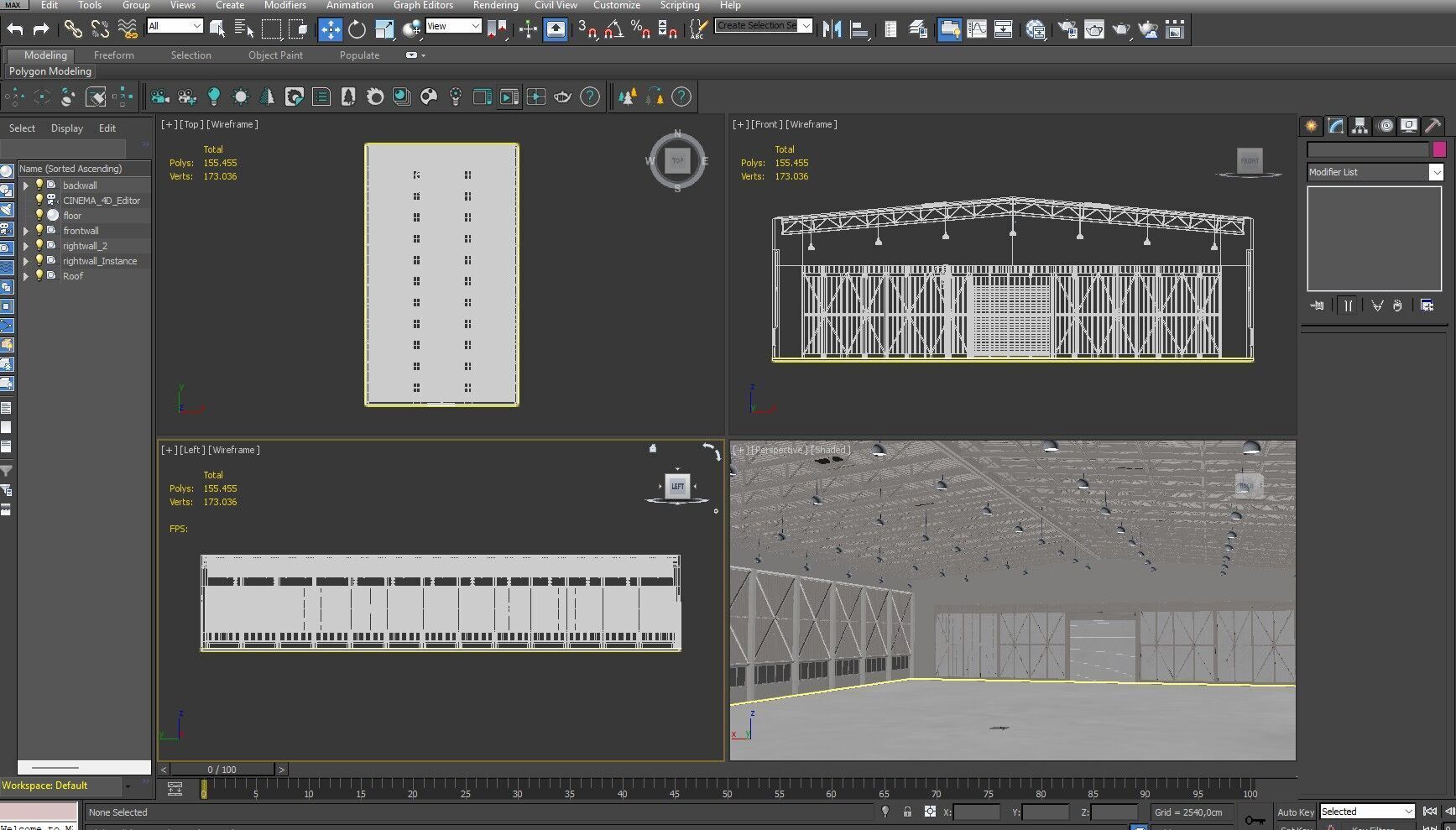Viewport: 1456px width, 830px height.
Task: Open the Rendering menu
Action: point(495,5)
